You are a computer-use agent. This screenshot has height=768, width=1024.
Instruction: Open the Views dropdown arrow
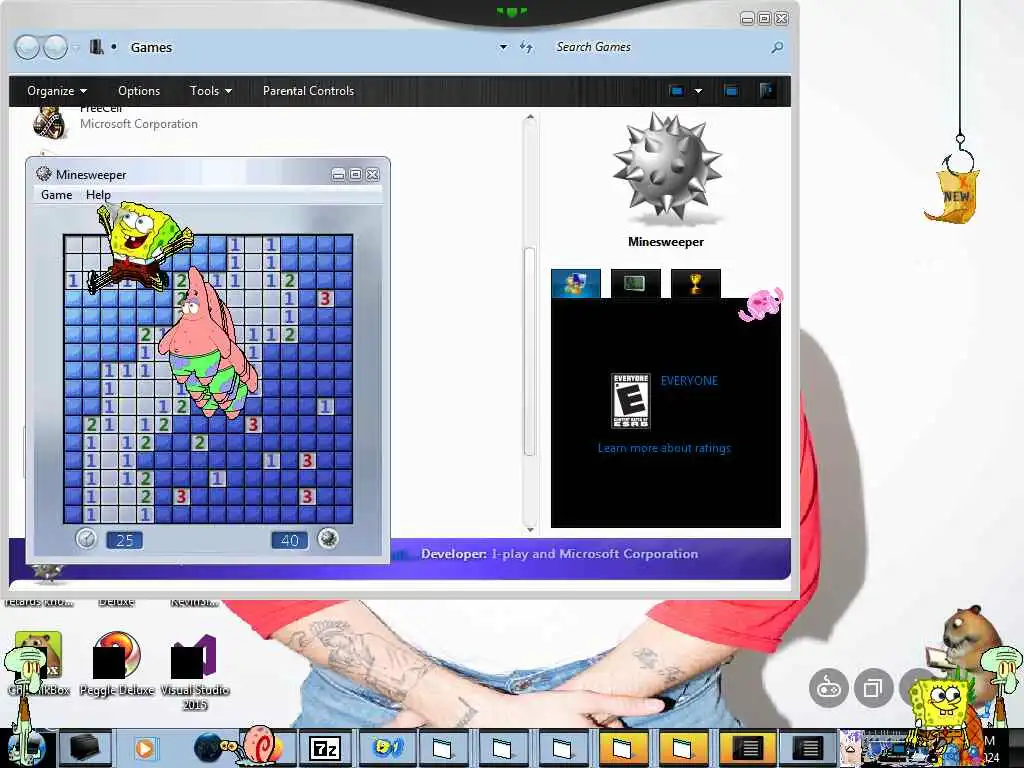tap(698, 91)
